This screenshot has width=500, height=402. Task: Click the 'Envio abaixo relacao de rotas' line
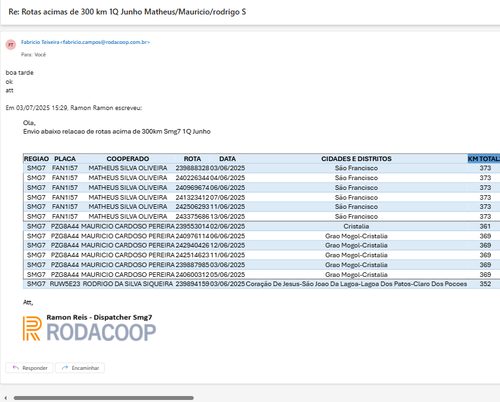pyautogui.click(x=117, y=132)
